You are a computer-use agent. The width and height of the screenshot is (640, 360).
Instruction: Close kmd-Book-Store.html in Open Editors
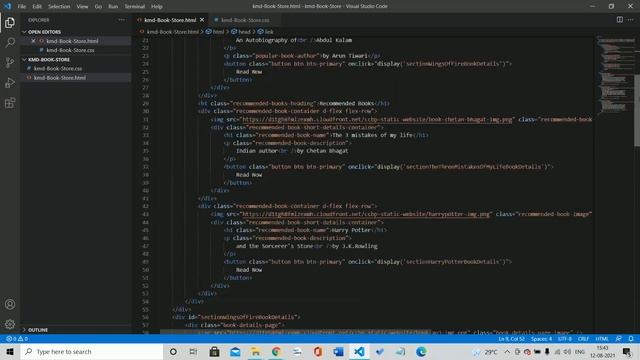tap(33, 41)
